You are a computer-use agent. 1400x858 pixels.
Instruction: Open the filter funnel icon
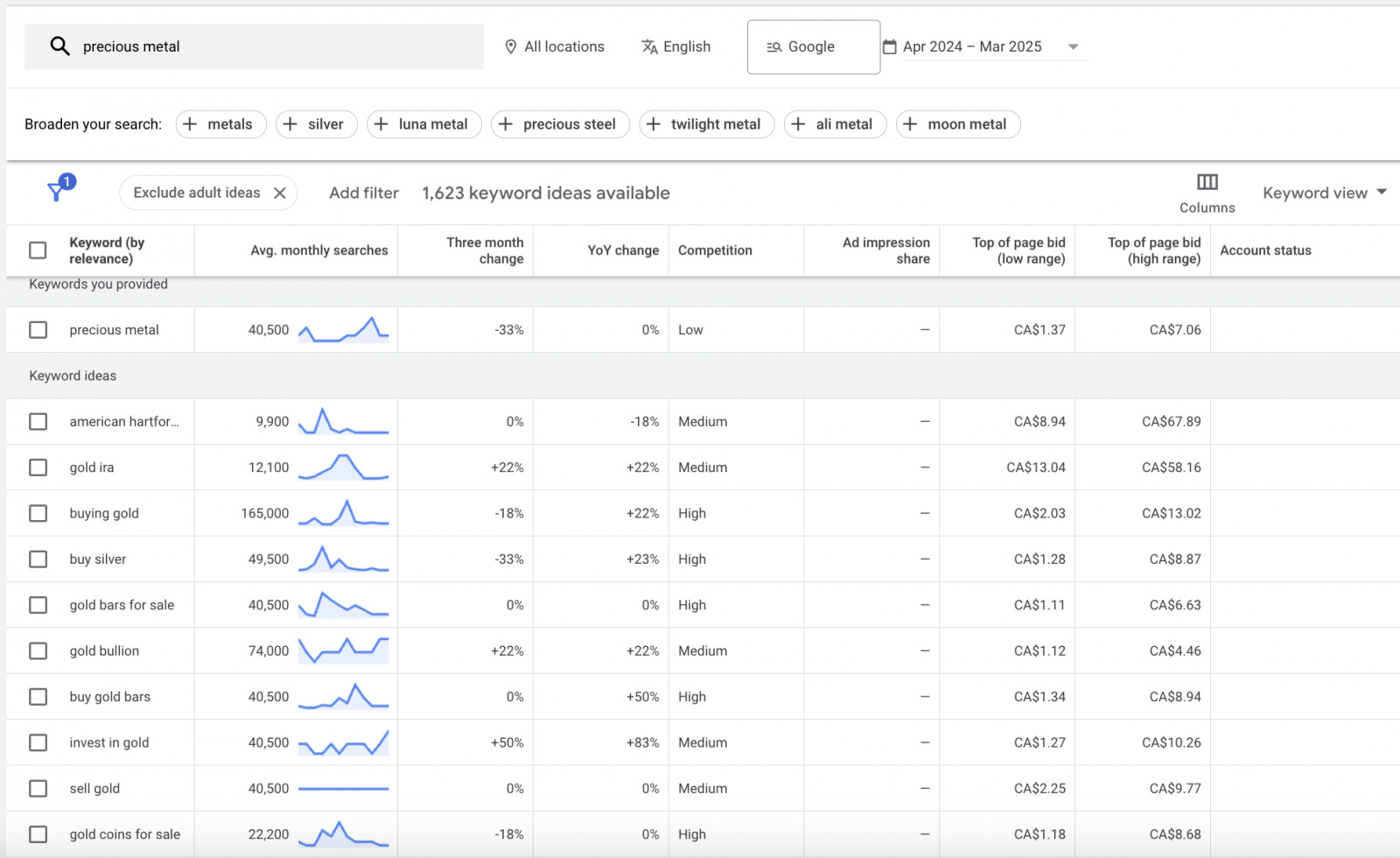(58, 190)
